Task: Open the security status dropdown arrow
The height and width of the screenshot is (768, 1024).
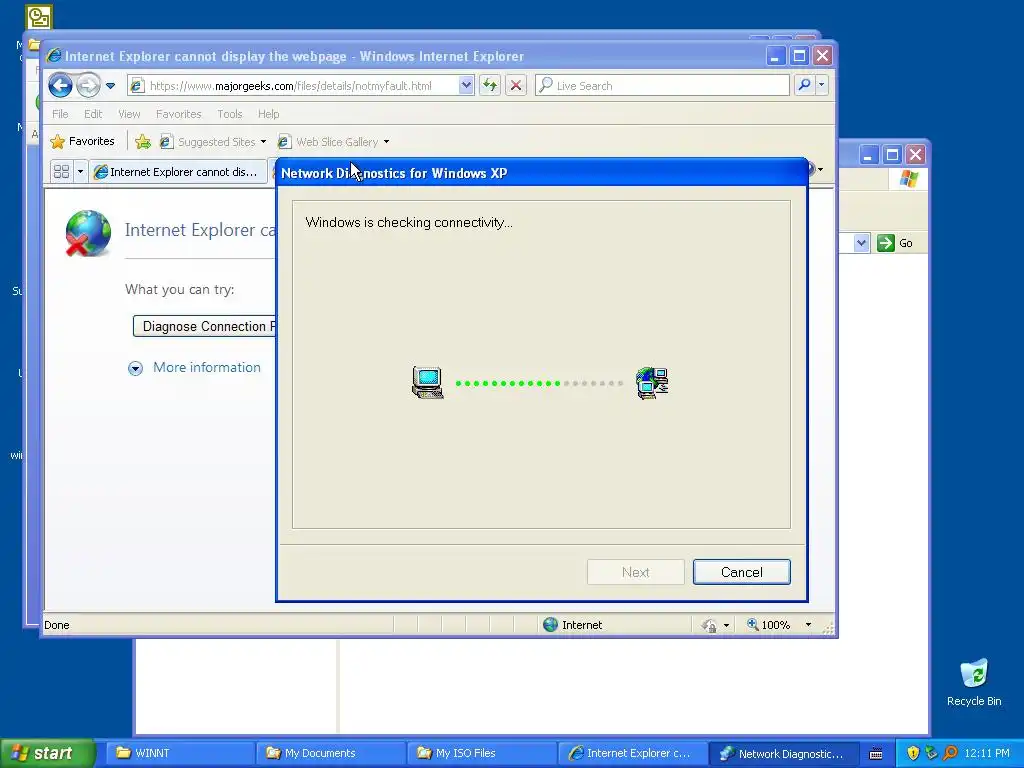Action: click(726, 625)
